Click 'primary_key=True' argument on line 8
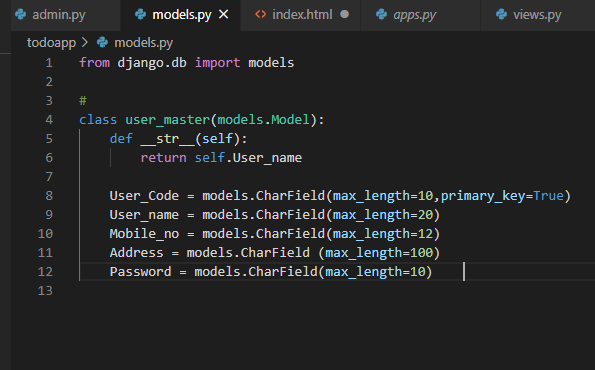Screen dimensions: 595x370 pyautogui.click(x=502, y=196)
